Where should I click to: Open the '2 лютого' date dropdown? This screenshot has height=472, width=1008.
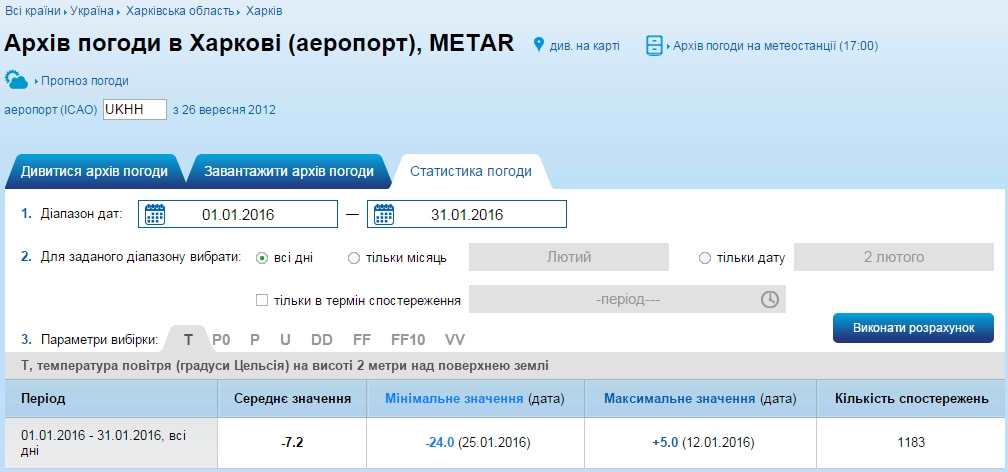tap(894, 257)
